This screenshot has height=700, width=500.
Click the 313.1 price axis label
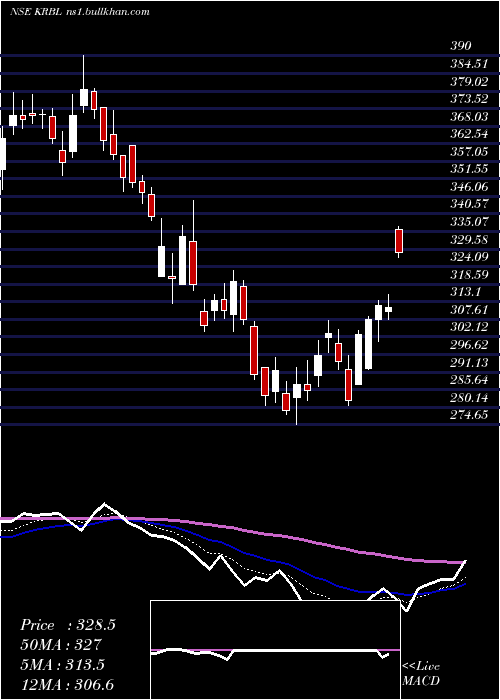465,292
